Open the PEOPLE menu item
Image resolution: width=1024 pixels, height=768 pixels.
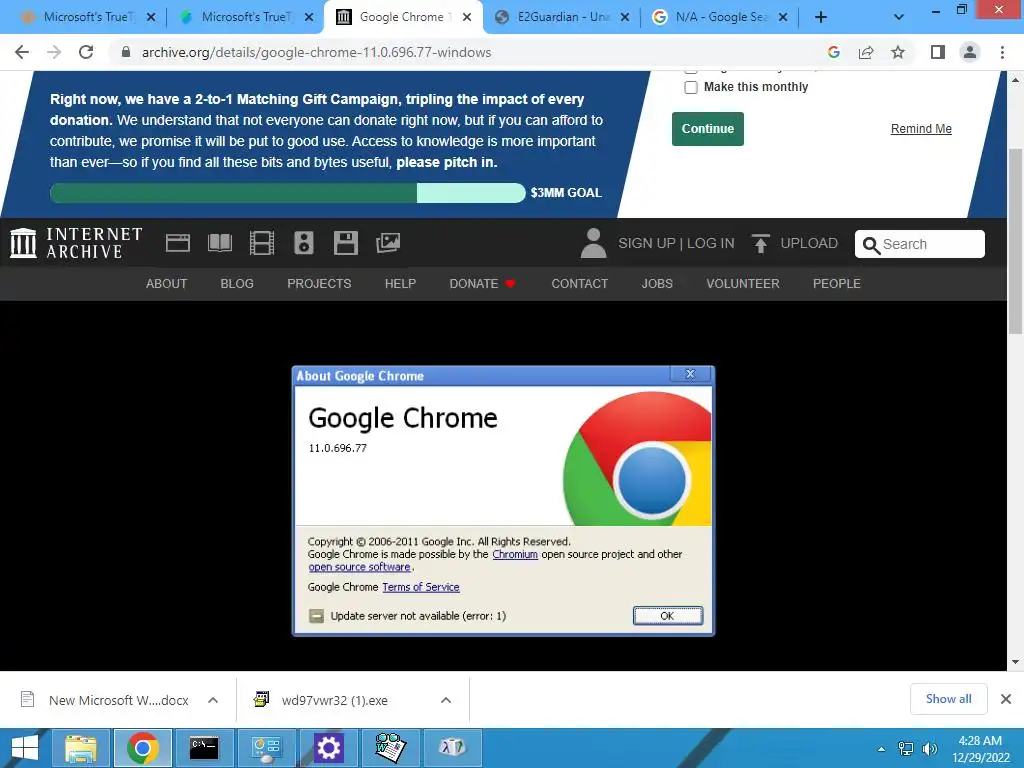pyautogui.click(x=837, y=283)
